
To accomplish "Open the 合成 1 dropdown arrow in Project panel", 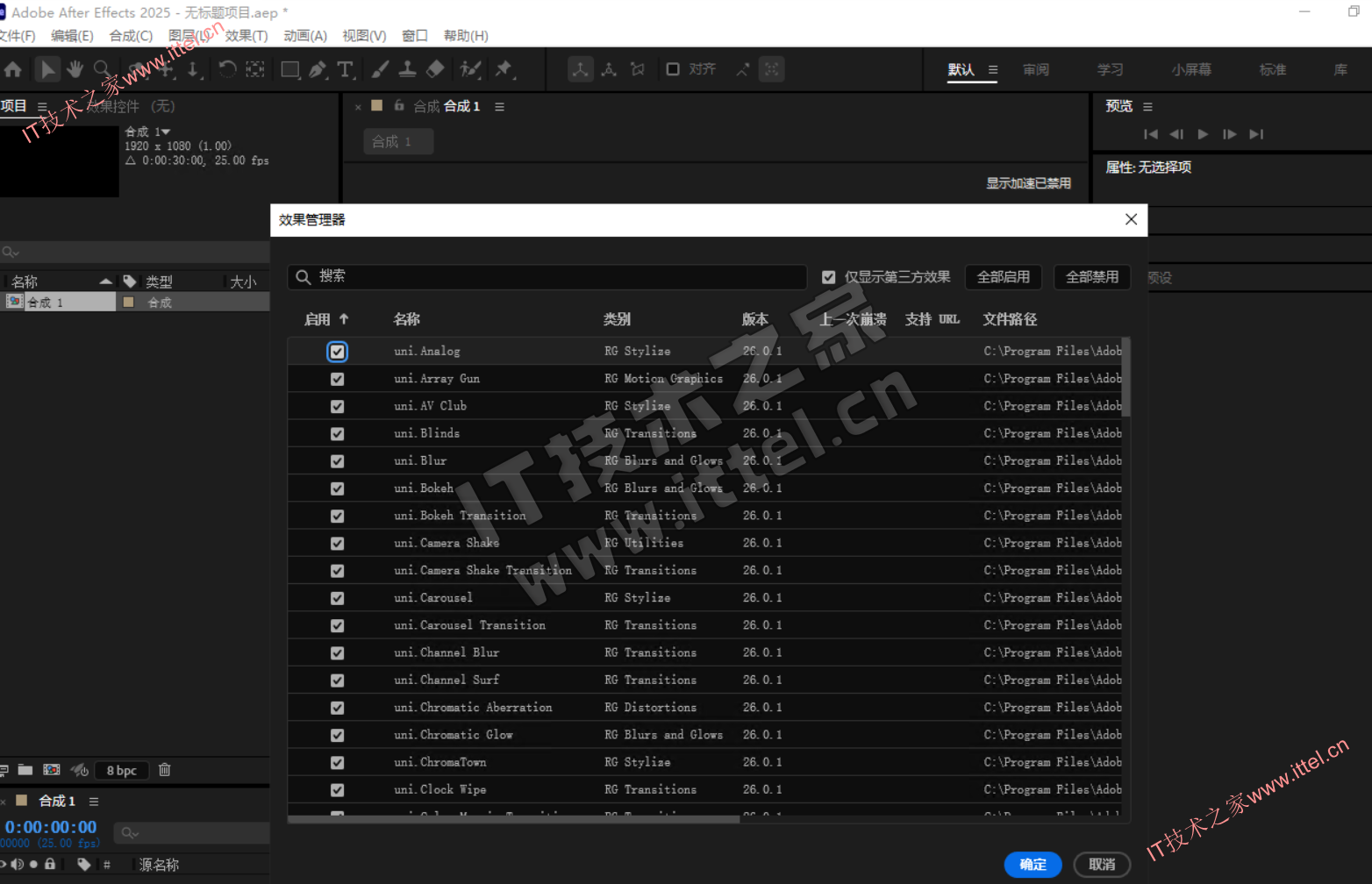I will click(x=165, y=132).
